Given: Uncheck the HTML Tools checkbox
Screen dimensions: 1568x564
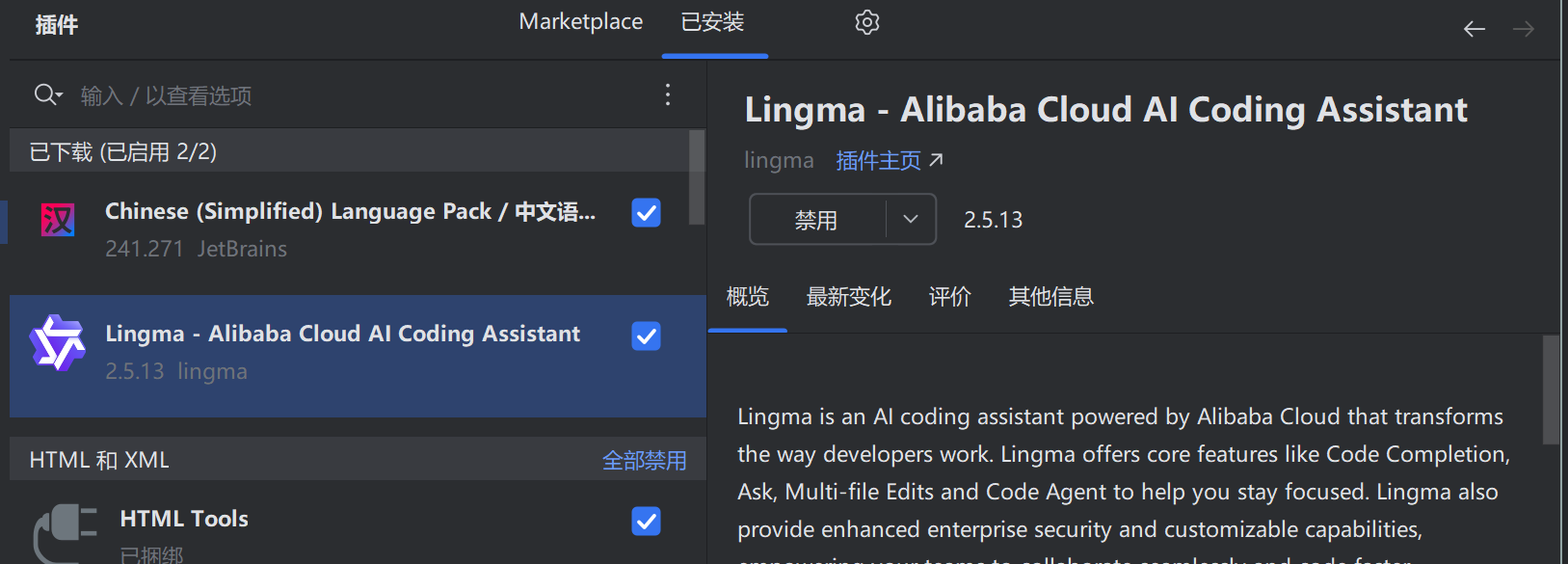Looking at the screenshot, I should pos(646,521).
